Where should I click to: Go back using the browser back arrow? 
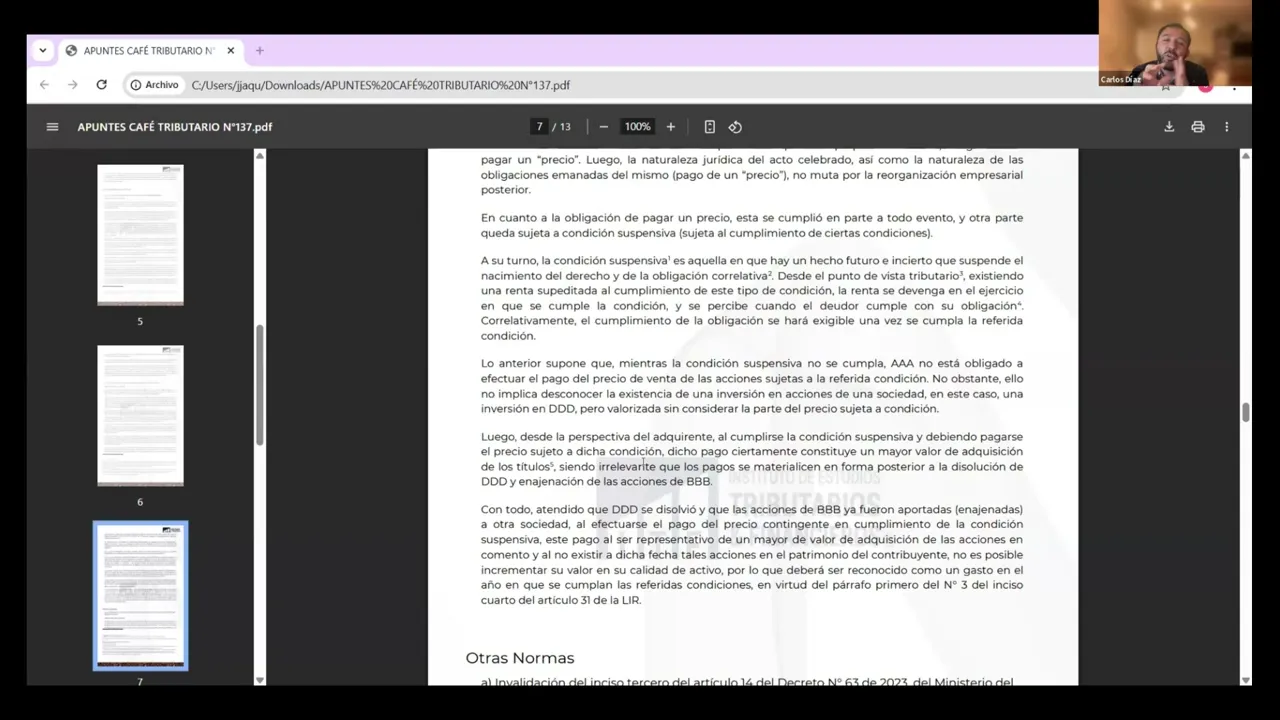(x=44, y=85)
